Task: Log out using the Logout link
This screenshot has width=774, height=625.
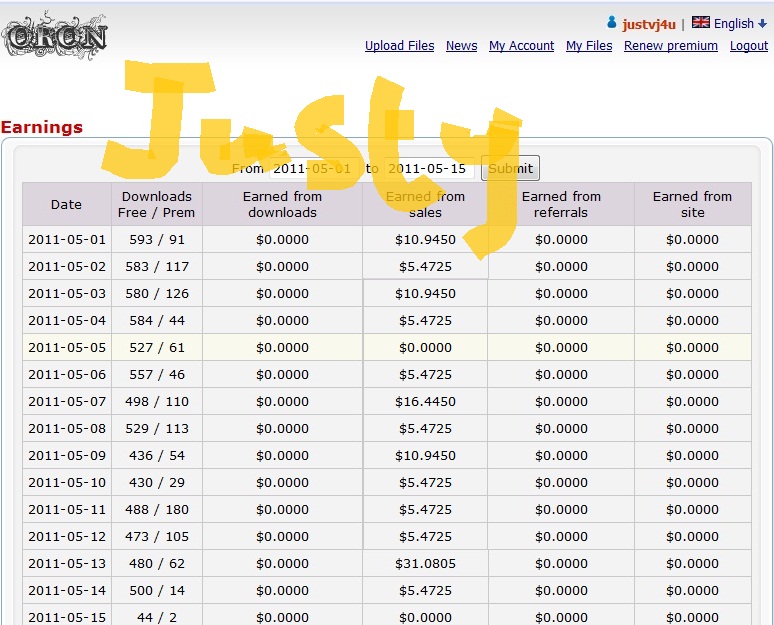Action: pos(749,46)
